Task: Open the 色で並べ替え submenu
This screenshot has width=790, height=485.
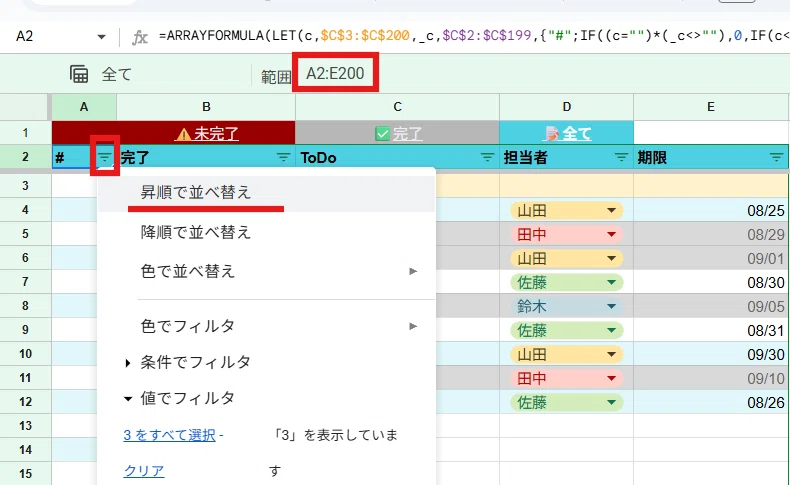Action: pyautogui.click(x=267, y=271)
